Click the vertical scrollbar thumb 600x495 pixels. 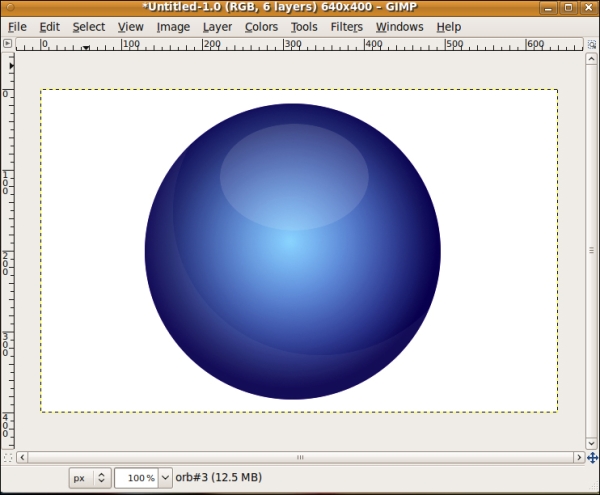click(x=591, y=251)
